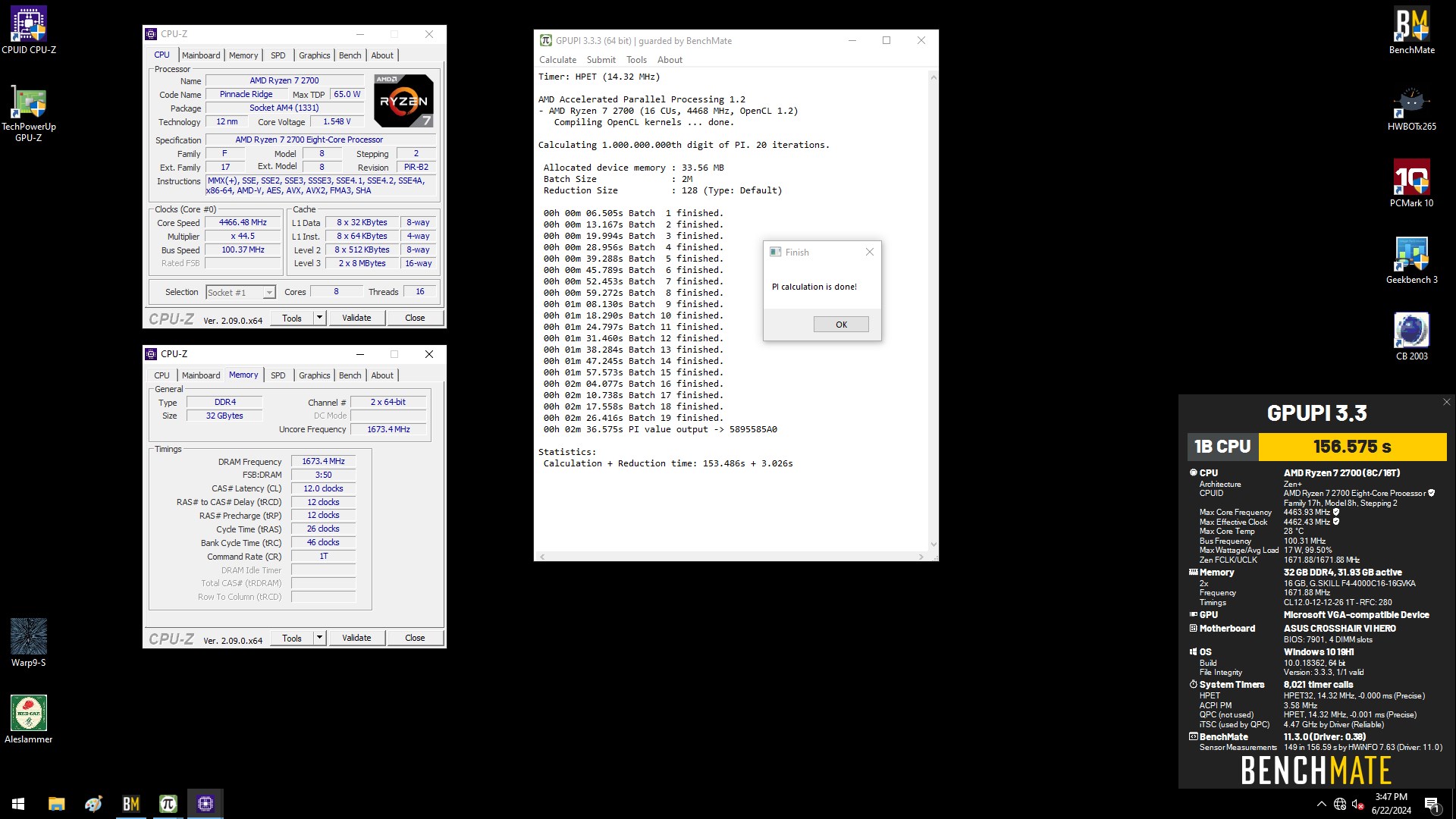
Task: Open the Geekbench 3 desktop shortcut
Action: (x=1411, y=260)
